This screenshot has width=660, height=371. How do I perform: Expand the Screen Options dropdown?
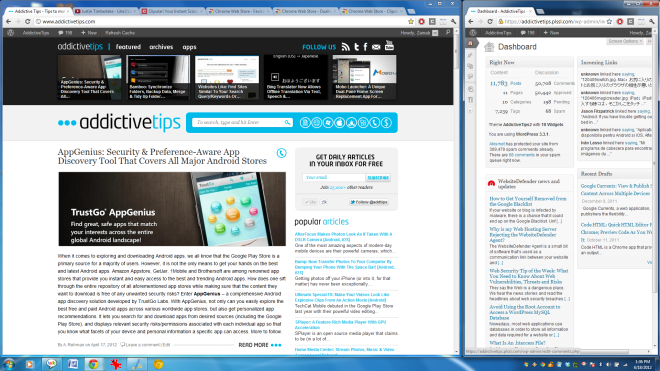[x=625, y=41]
